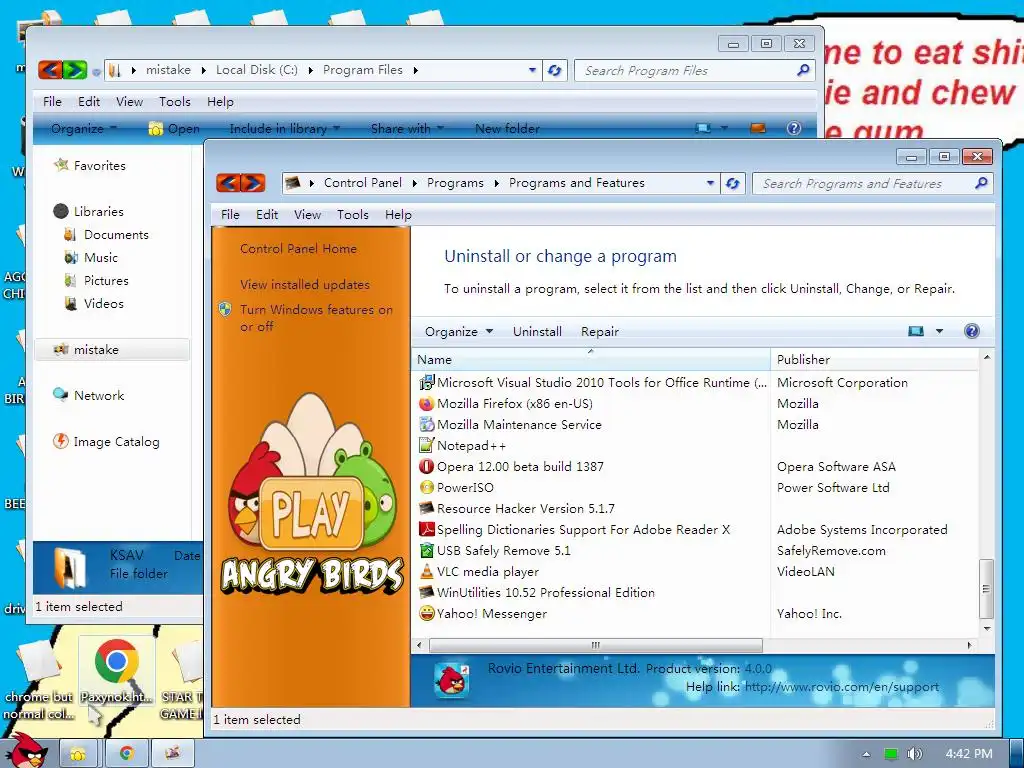Sort by the Publisher column header
This screenshot has width=1024, height=768.
pyautogui.click(x=875, y=359)
